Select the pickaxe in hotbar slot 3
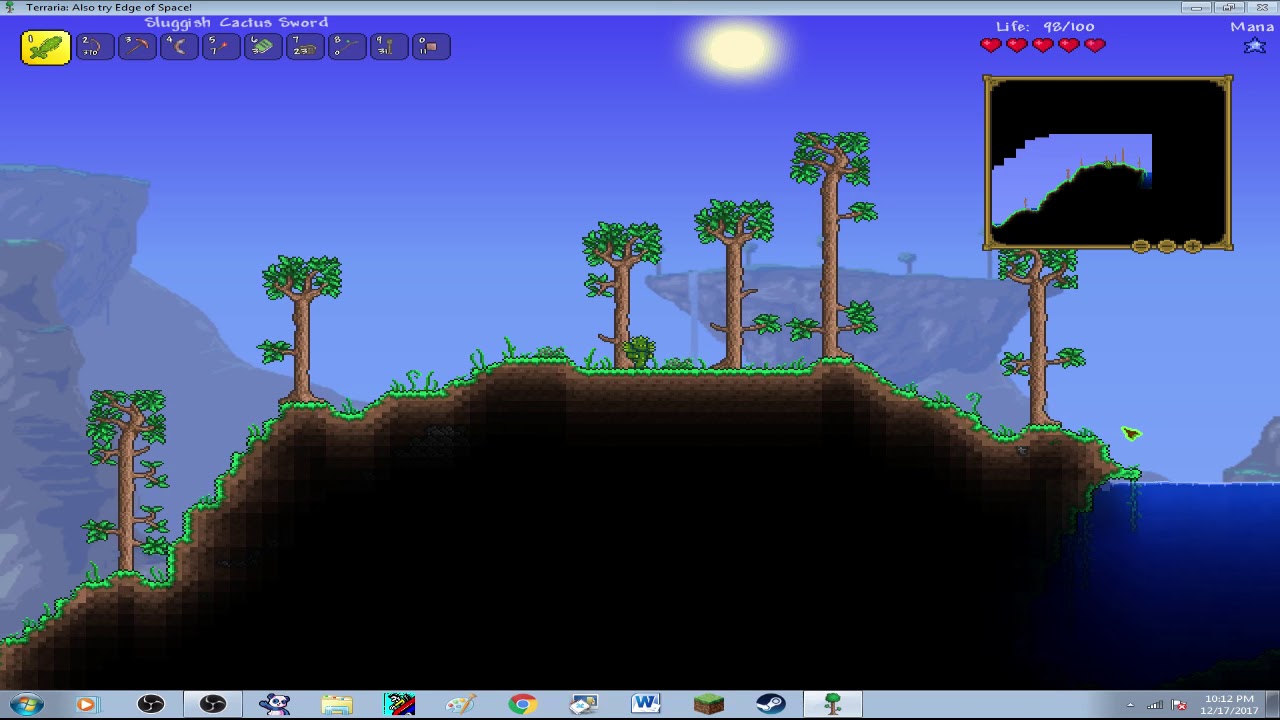The height and width of the screenshot is (720, 1280). (x=137, y=46)
